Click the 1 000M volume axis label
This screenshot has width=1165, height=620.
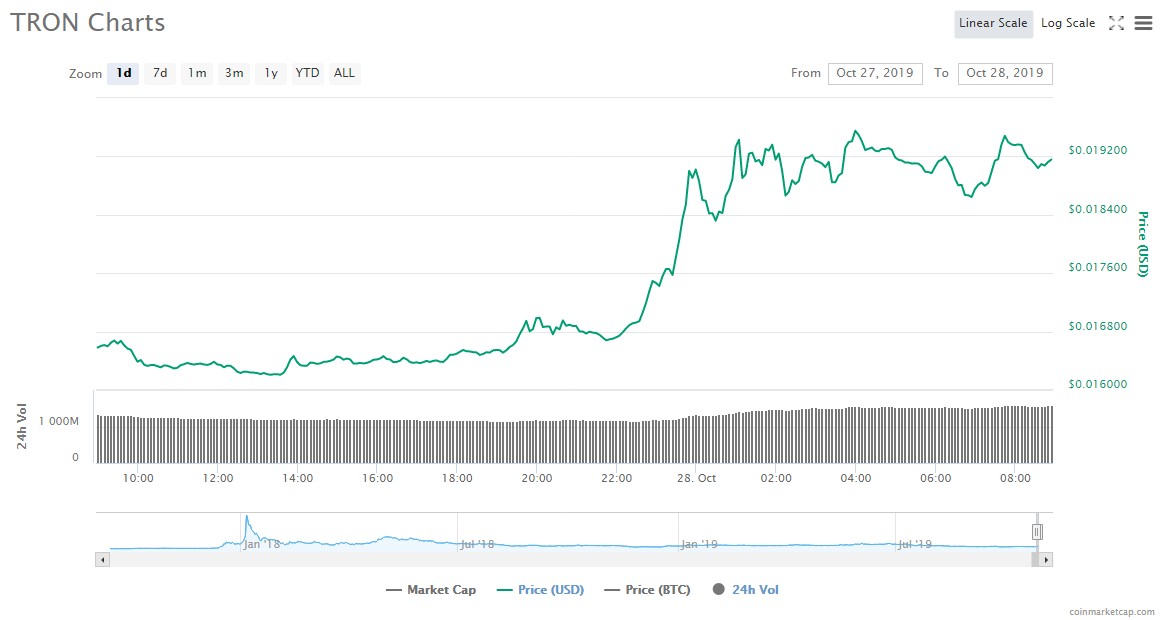point(59,422)
